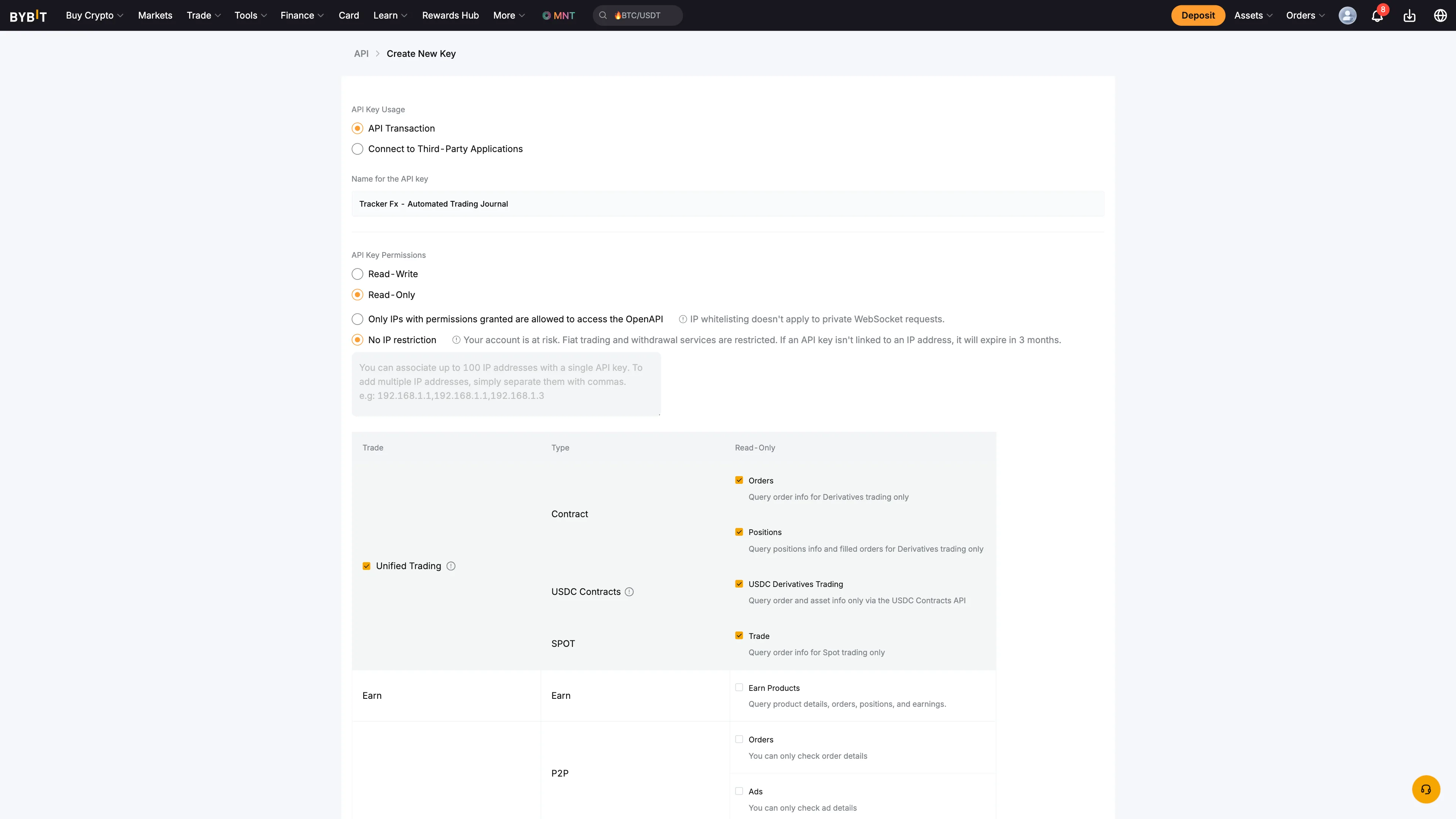The image size is (1456, 819).
Task: Click the MNT token icon
Action: point(546,15)
